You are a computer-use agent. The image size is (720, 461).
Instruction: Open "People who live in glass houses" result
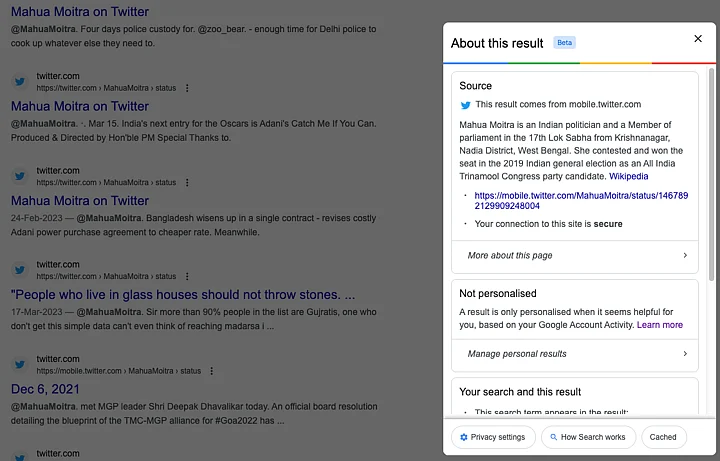[183, 295]
